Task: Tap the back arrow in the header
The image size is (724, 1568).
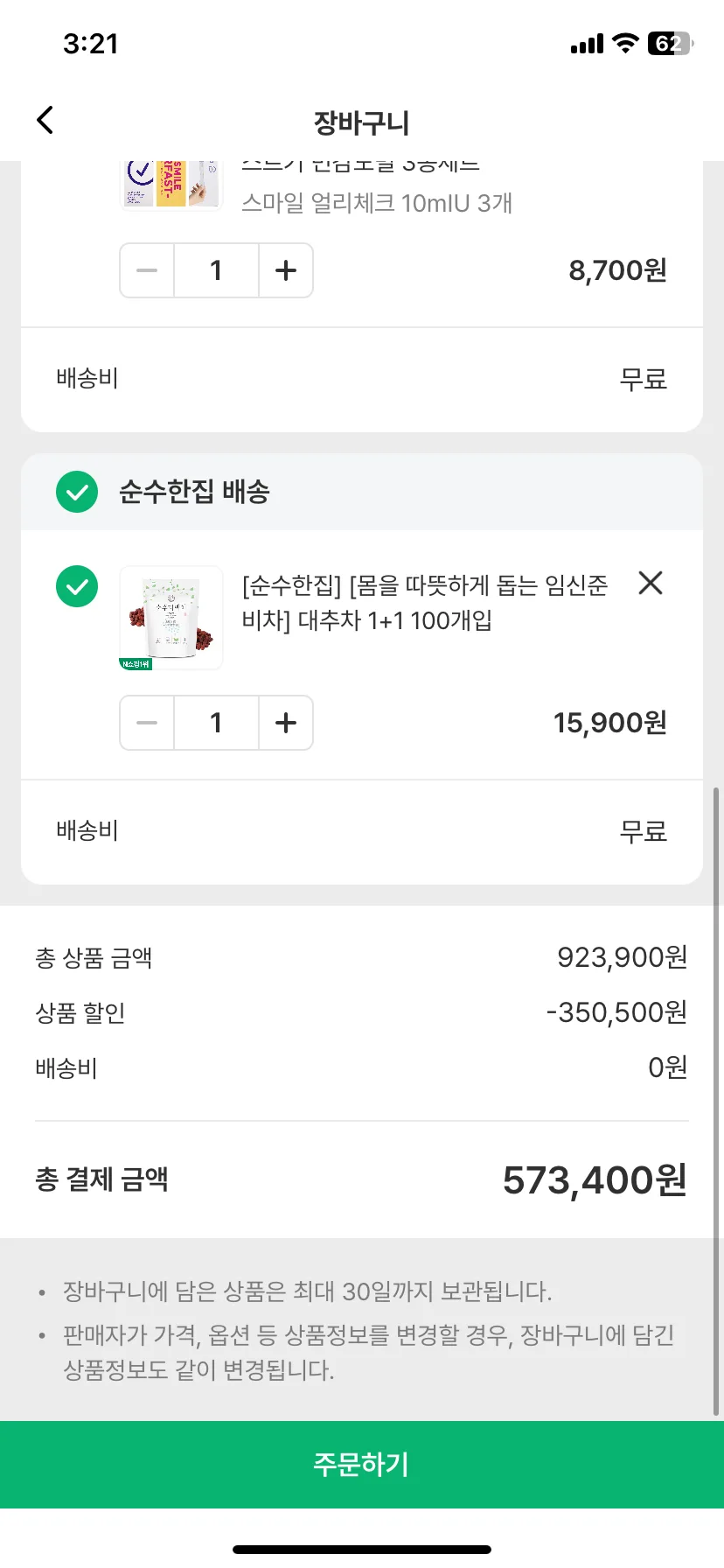Action: click(45, 121)
